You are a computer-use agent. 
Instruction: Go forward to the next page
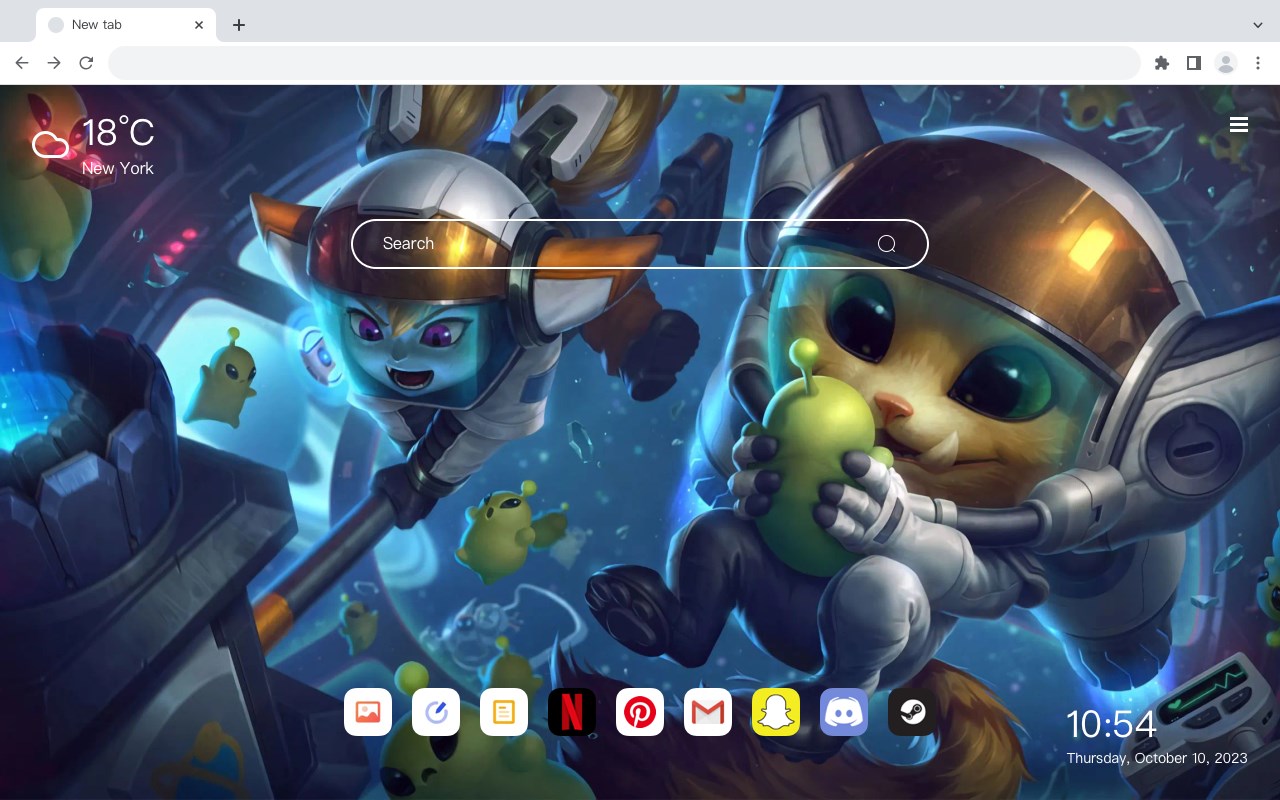54,63
